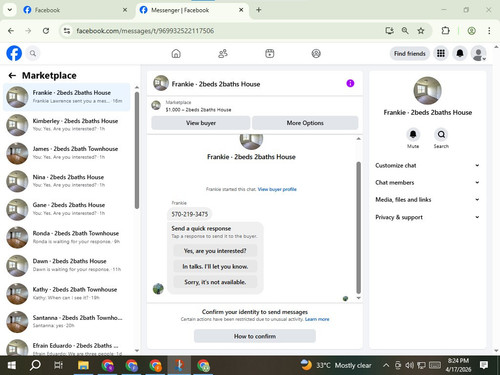Open the Windows notification center icon
The height and width of the screenshot is (375, 500).
pyautogui.click(x=484, y=365)
